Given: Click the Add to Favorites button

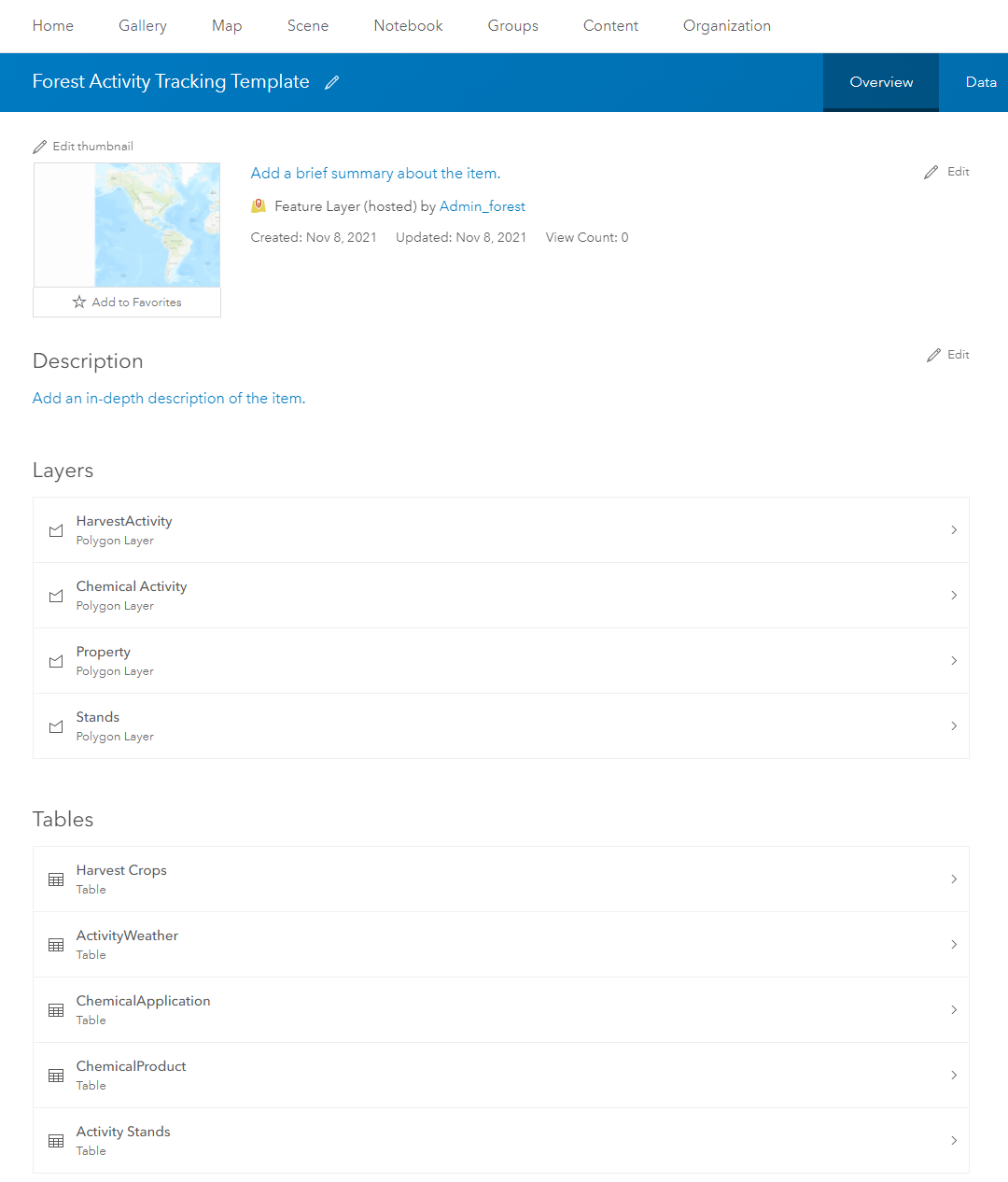Looking at the screenshot, I should [x=127, y=303].
